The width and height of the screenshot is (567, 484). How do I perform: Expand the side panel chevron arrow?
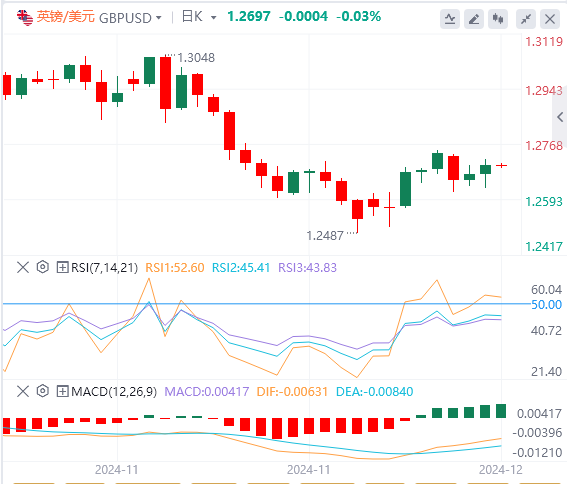(x=560, y=117)
